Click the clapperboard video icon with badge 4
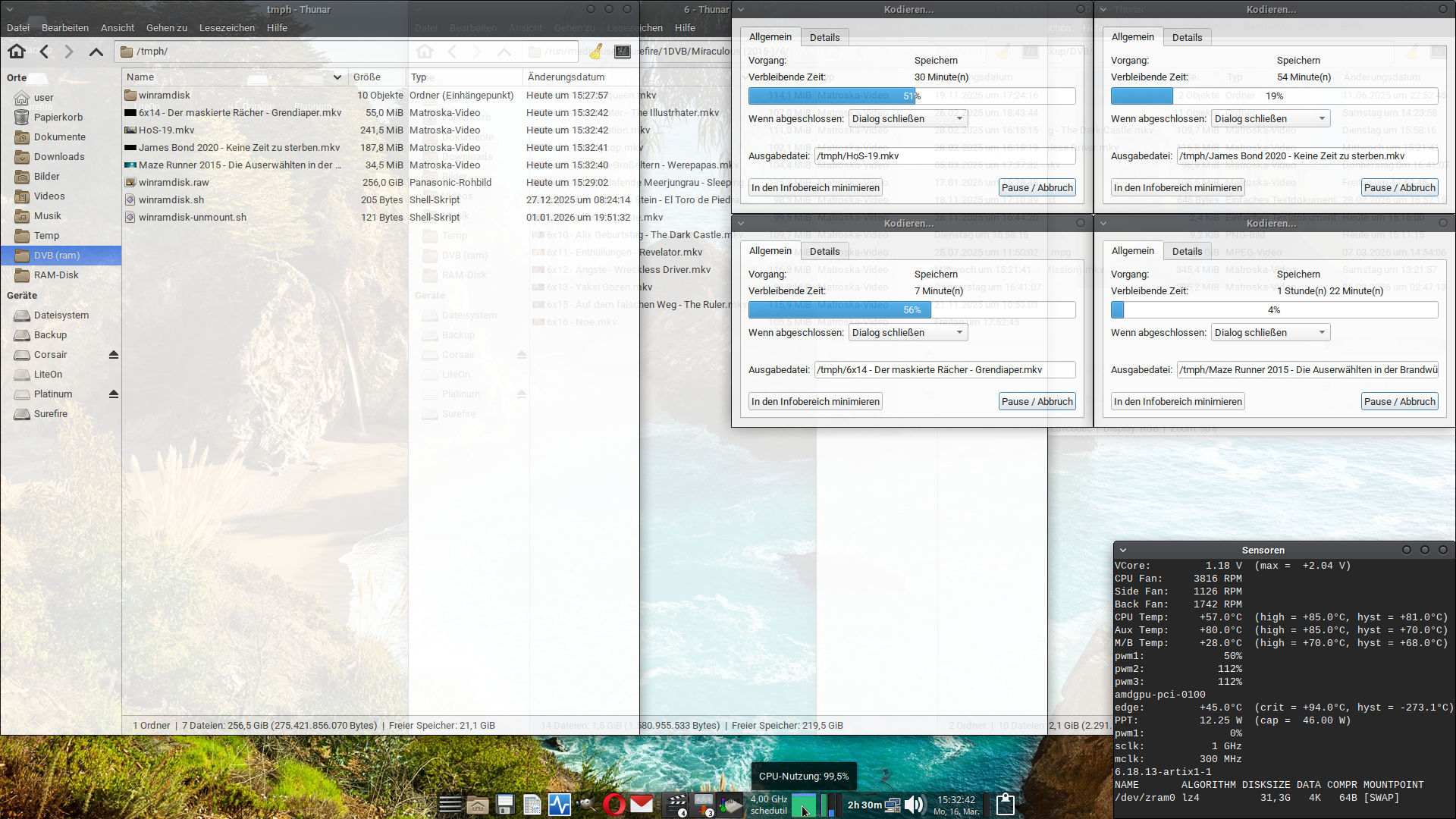This screenshot has width=1456, height=819. coord(676,805)
